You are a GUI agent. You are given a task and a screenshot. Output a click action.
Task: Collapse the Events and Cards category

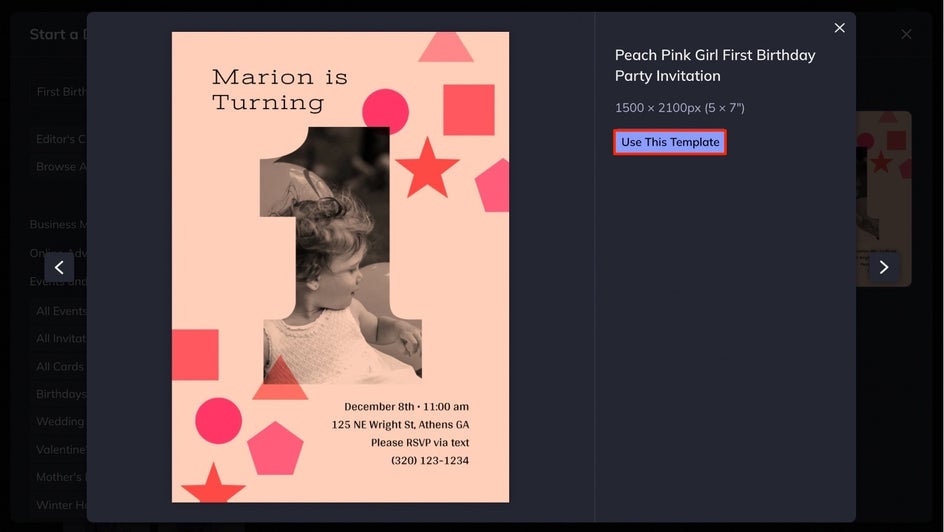[x=58, y=281]
